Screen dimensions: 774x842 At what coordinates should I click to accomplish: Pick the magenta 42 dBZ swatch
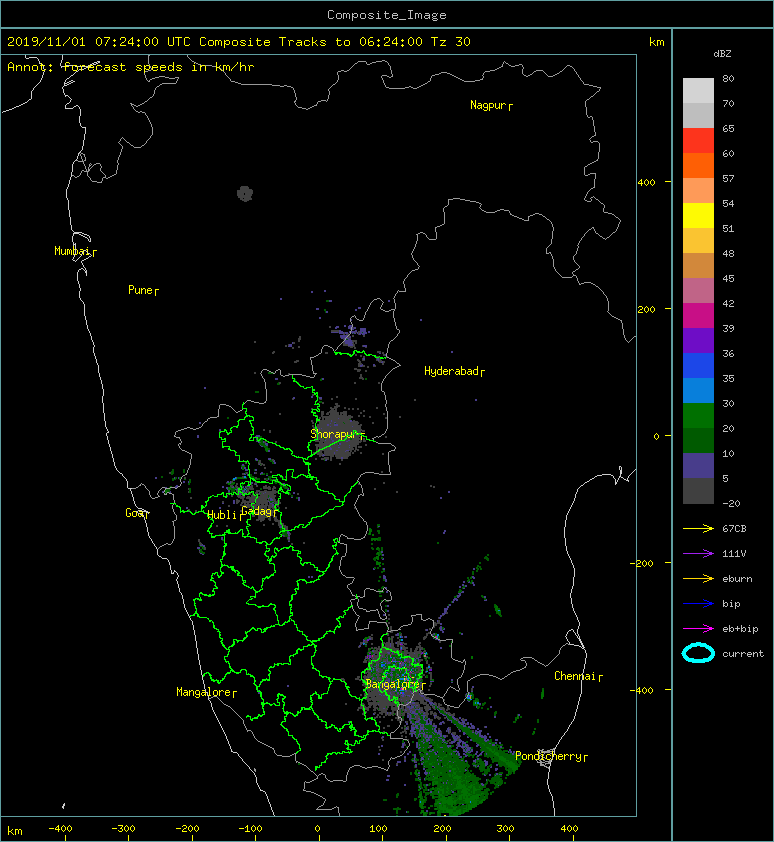[x=698, y=315]
